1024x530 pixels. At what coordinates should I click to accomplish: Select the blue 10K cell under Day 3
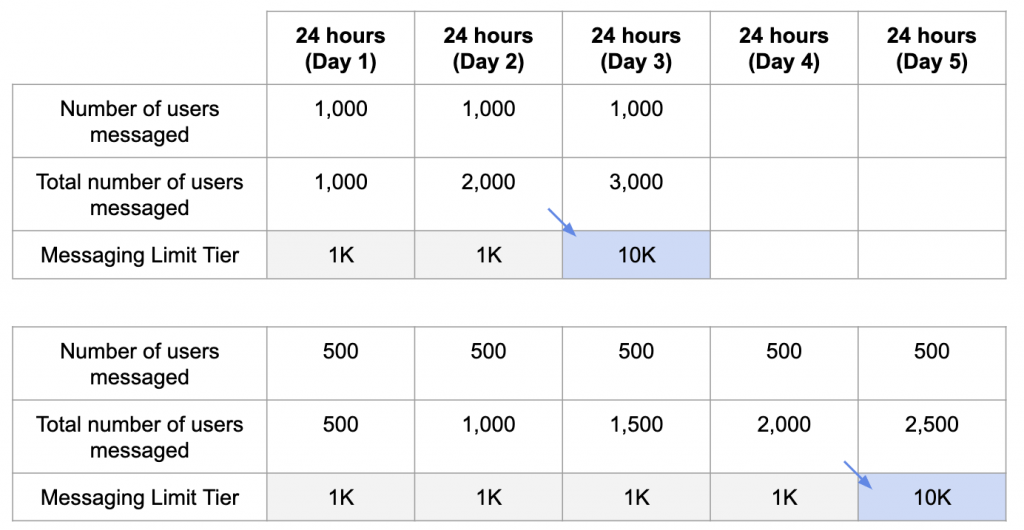coord(636,255)
